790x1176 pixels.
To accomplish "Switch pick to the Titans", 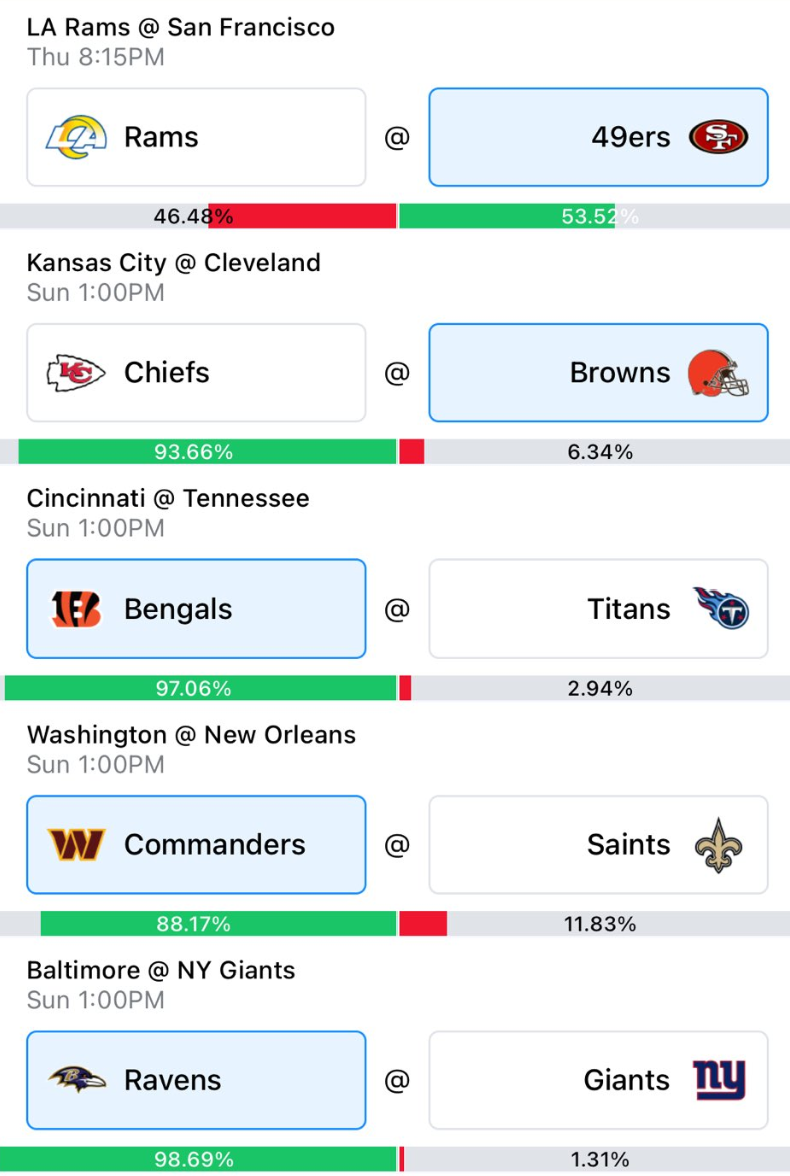I will (x=598, y=609).
